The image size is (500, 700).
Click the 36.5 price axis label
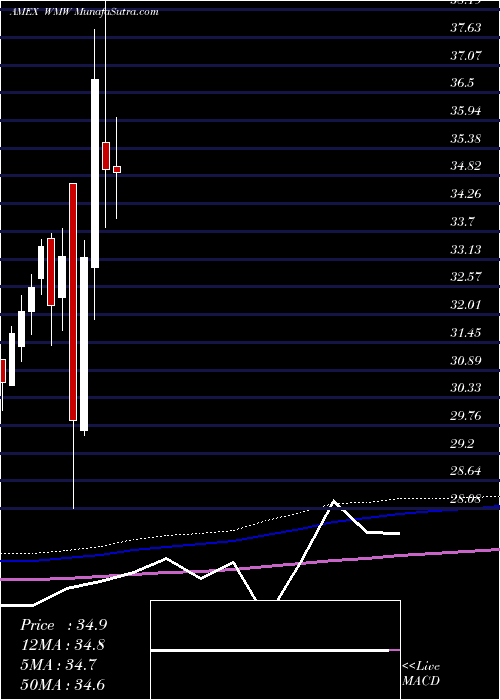[462, 83]
